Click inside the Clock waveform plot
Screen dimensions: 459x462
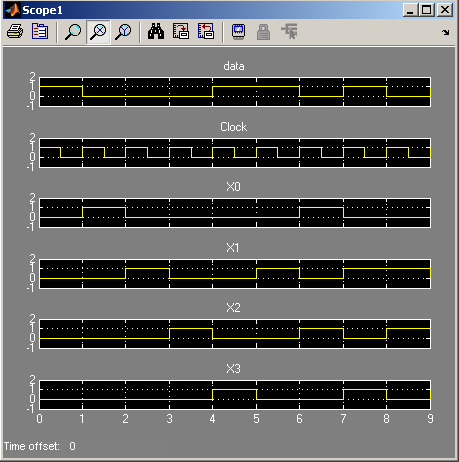point(235,153)
